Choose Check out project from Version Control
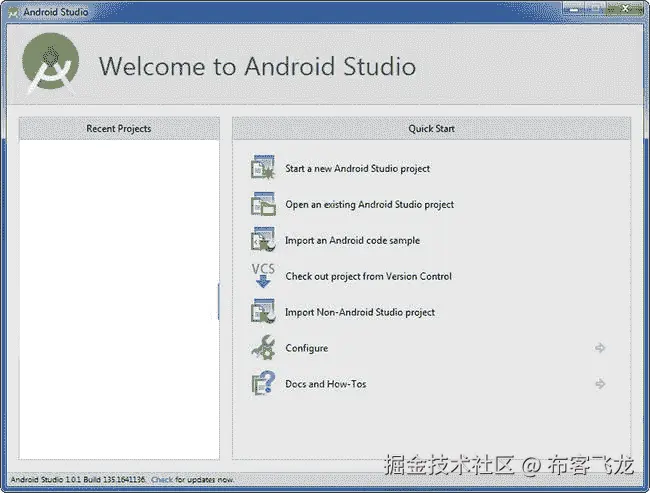Screen dimensions: 650x493 coord(368,276)
